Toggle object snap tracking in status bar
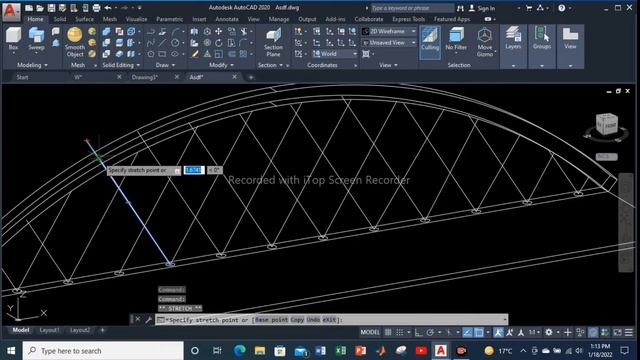Viewport: 640px width, 360px height. (467, 332)
